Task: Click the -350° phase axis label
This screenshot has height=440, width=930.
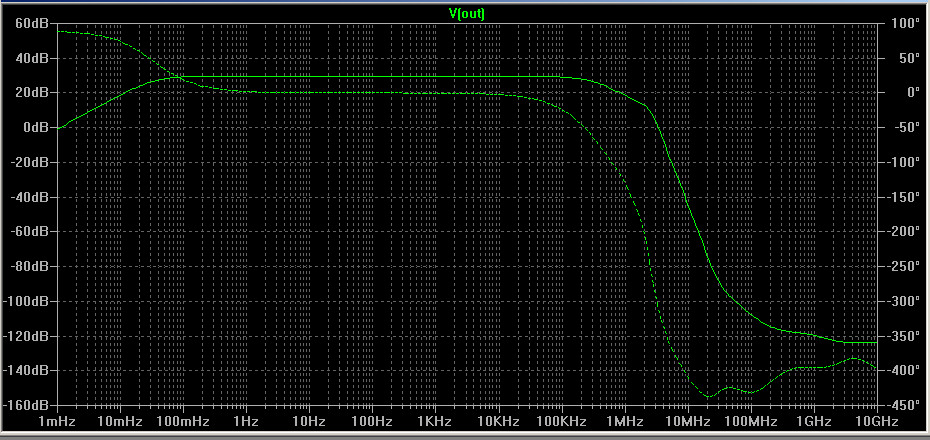Action: click(902, 336)
